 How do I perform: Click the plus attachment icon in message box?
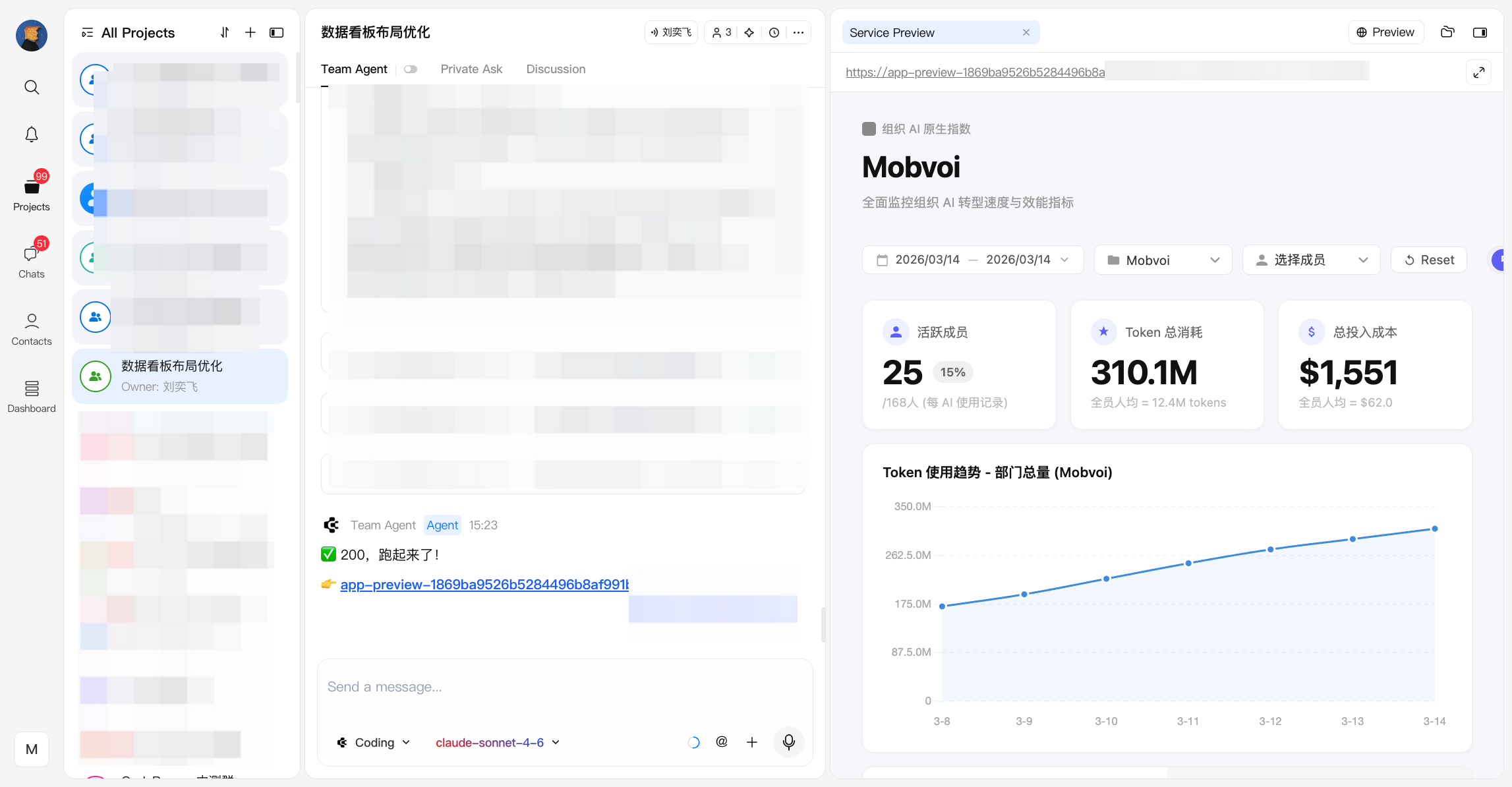pyautogui.click(x=752, y=743)
